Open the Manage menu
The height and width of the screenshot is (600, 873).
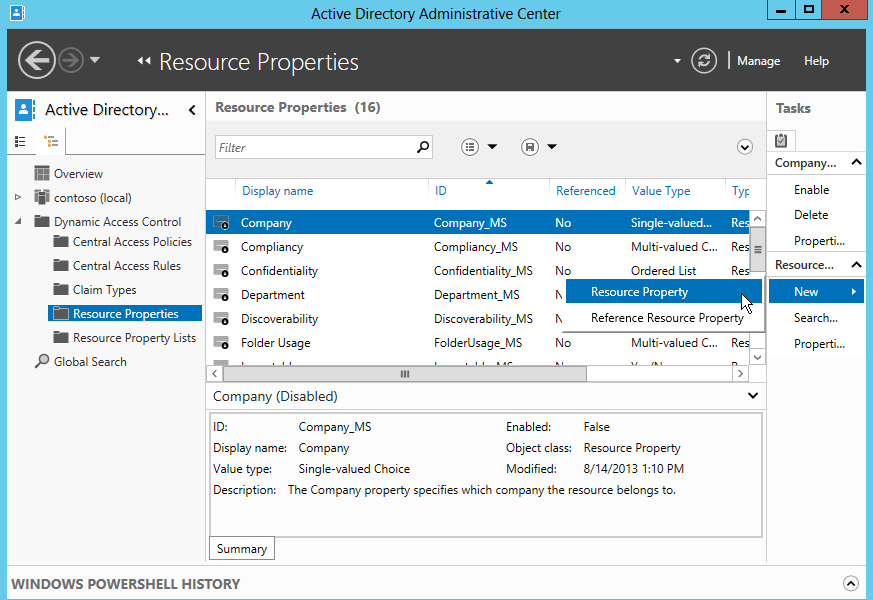click(x=758, y=61)
